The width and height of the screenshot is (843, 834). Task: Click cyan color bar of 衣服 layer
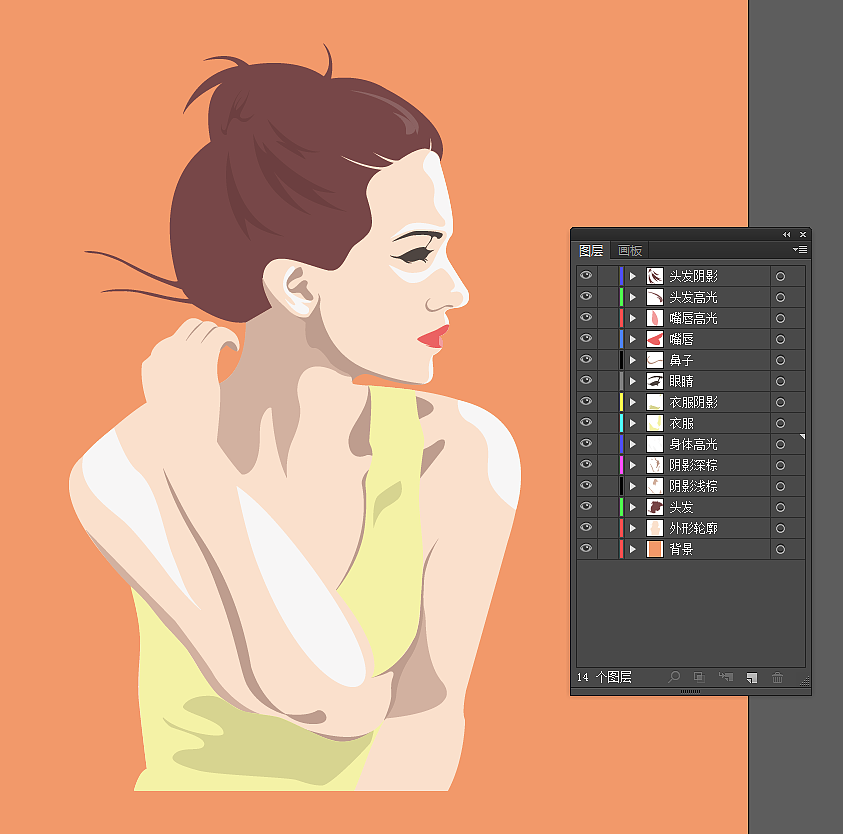click(621, 423)
